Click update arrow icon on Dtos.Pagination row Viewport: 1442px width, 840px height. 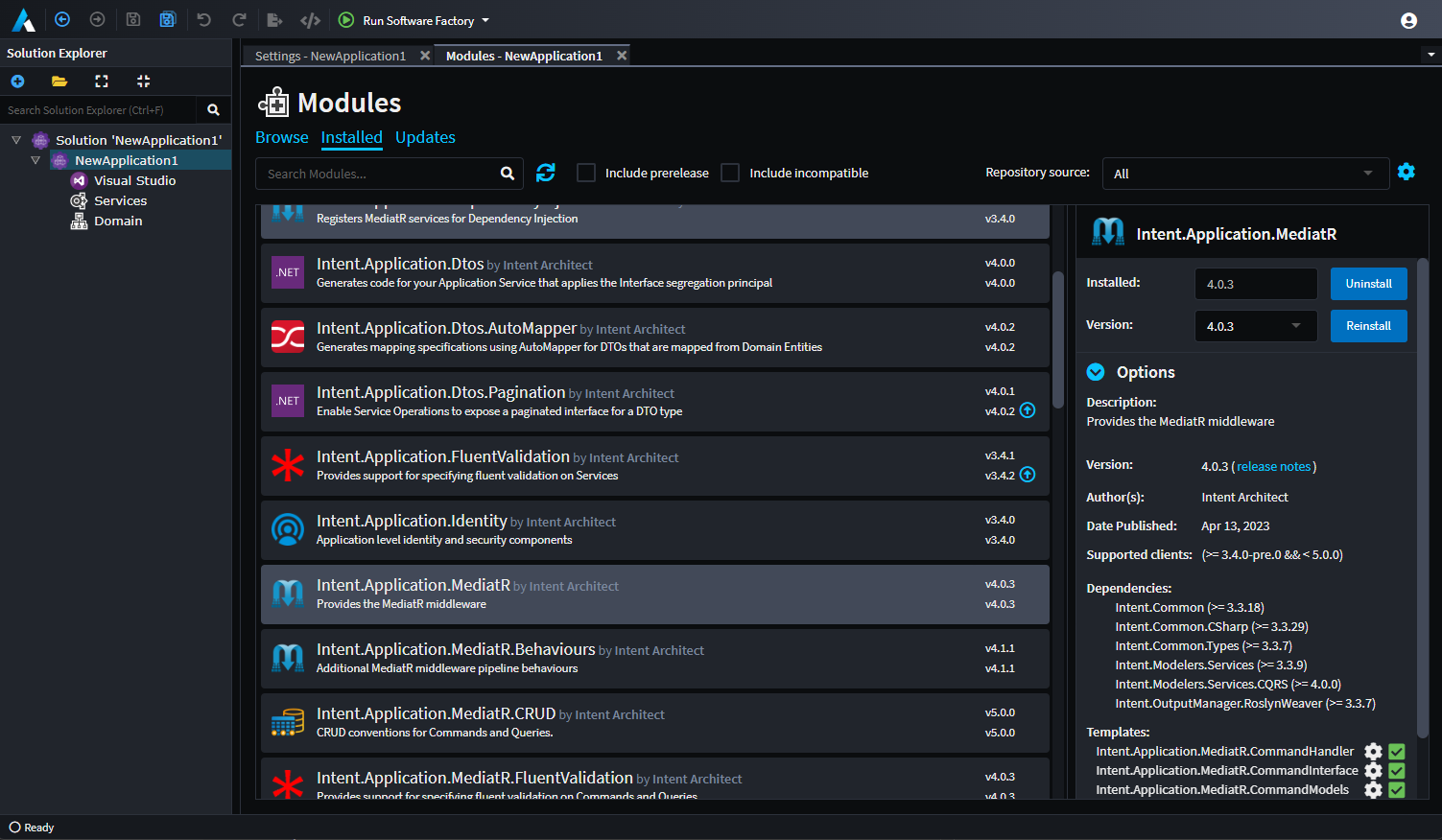click(x=1028, y=410)
